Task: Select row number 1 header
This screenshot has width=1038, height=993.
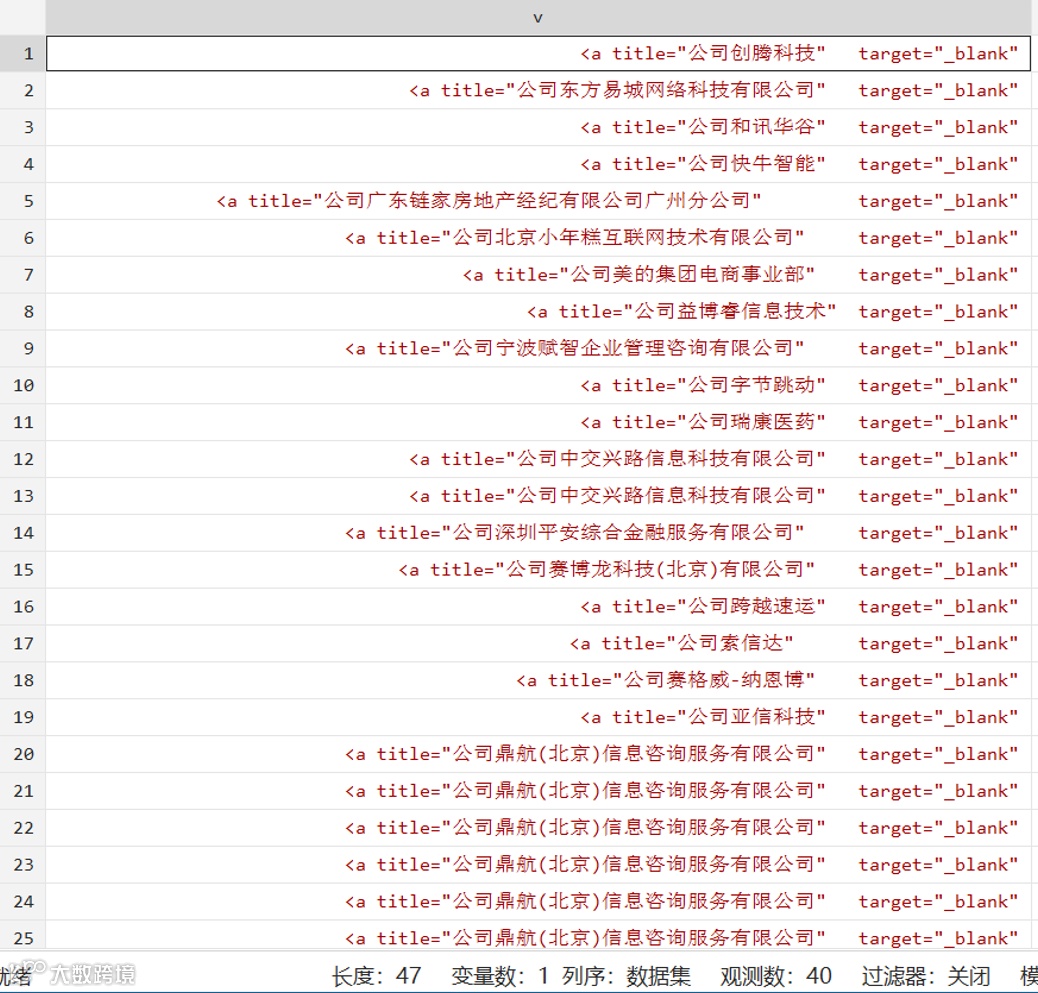Action: 23,54
